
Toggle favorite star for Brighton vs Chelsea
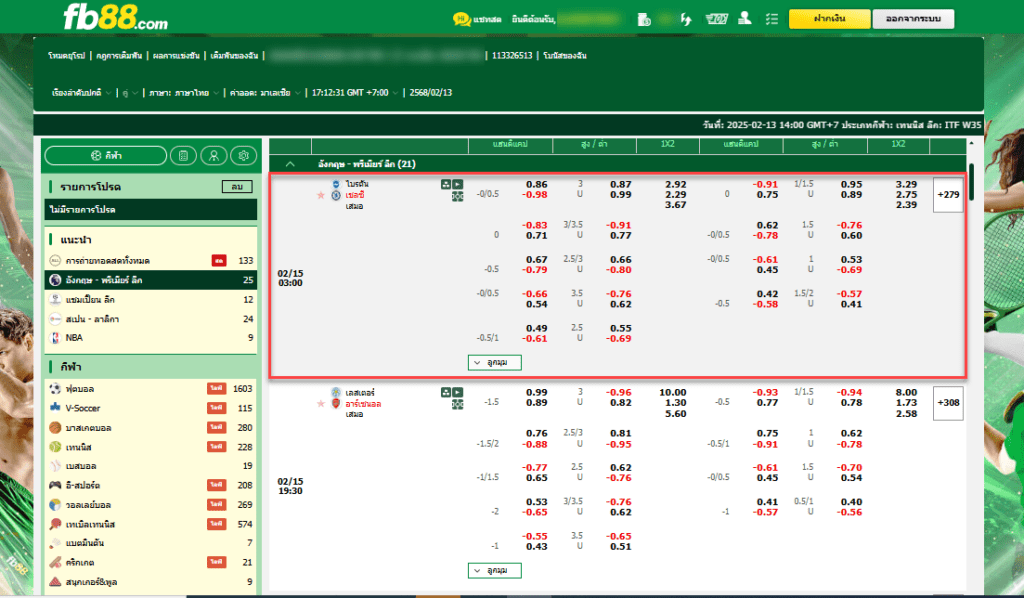pos(321,195)
